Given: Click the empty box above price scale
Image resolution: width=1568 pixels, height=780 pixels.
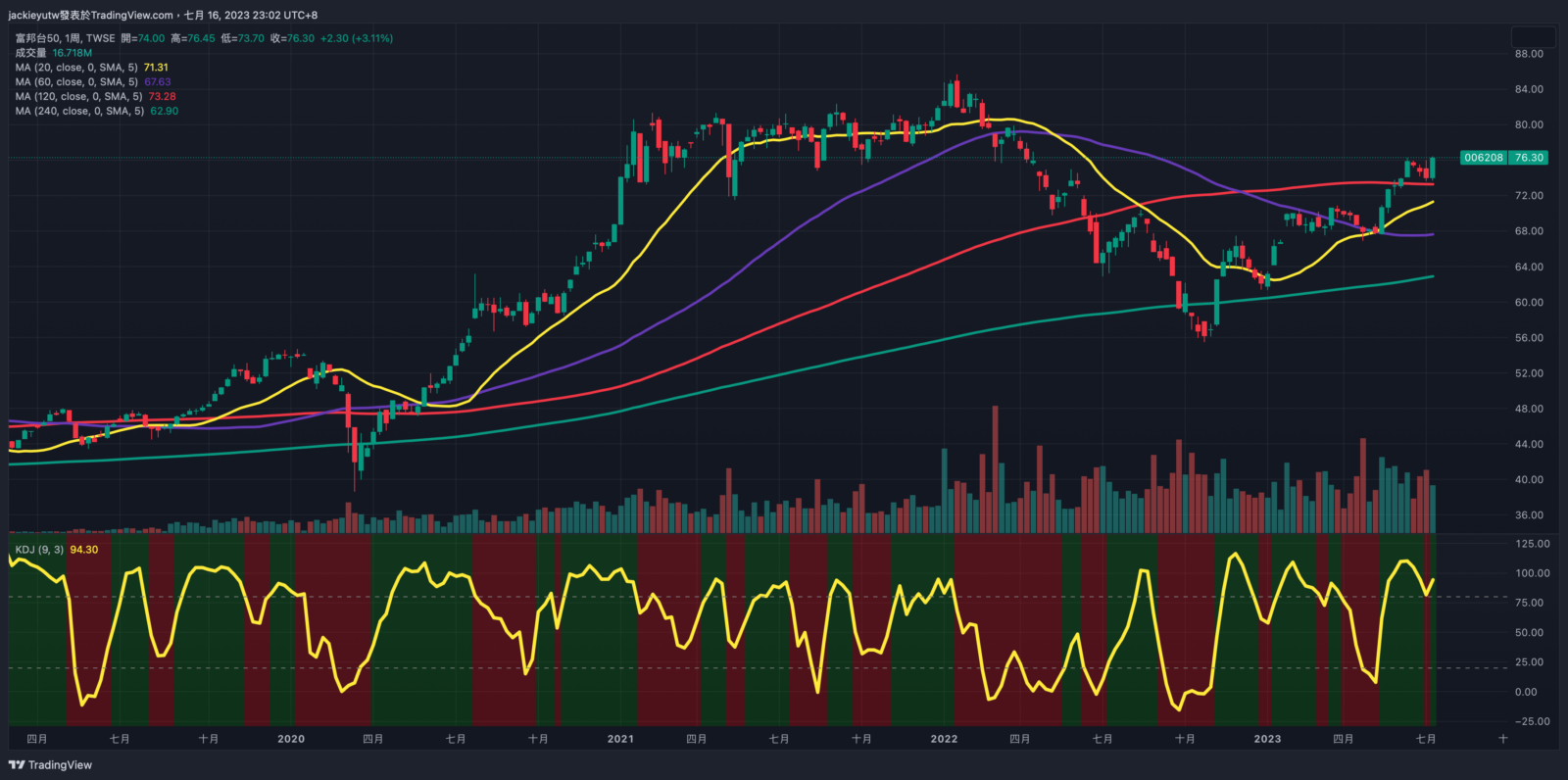Looking at the screenshot, I should [x=1534, y=37].
